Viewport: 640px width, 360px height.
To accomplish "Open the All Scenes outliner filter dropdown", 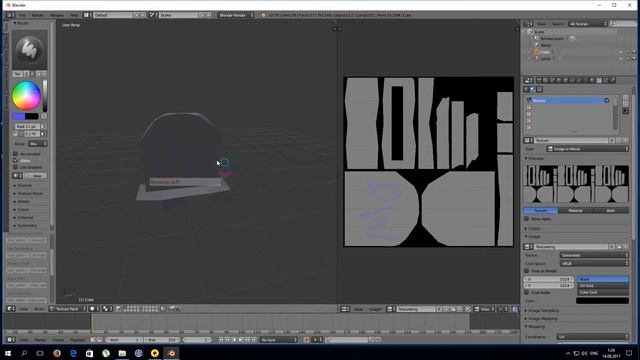I will [588, 24].
